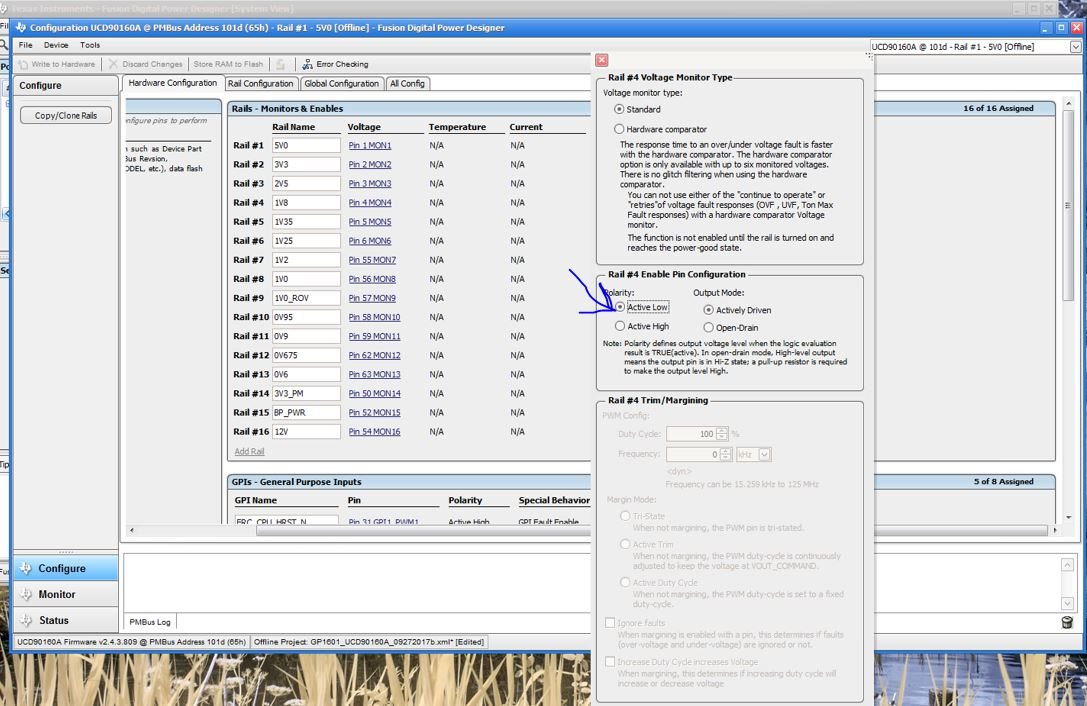
Task: Click the Monitor navigation button
Action: (x=66, y=594)
